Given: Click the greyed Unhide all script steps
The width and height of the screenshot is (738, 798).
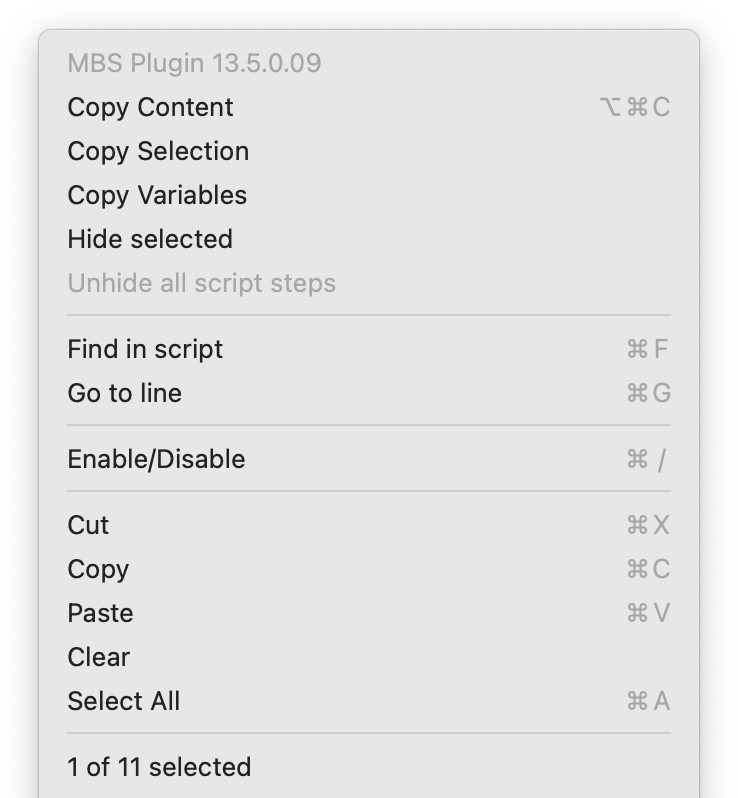Looking at the screenshot, I should pyautogui.click(x=201, y=283).
